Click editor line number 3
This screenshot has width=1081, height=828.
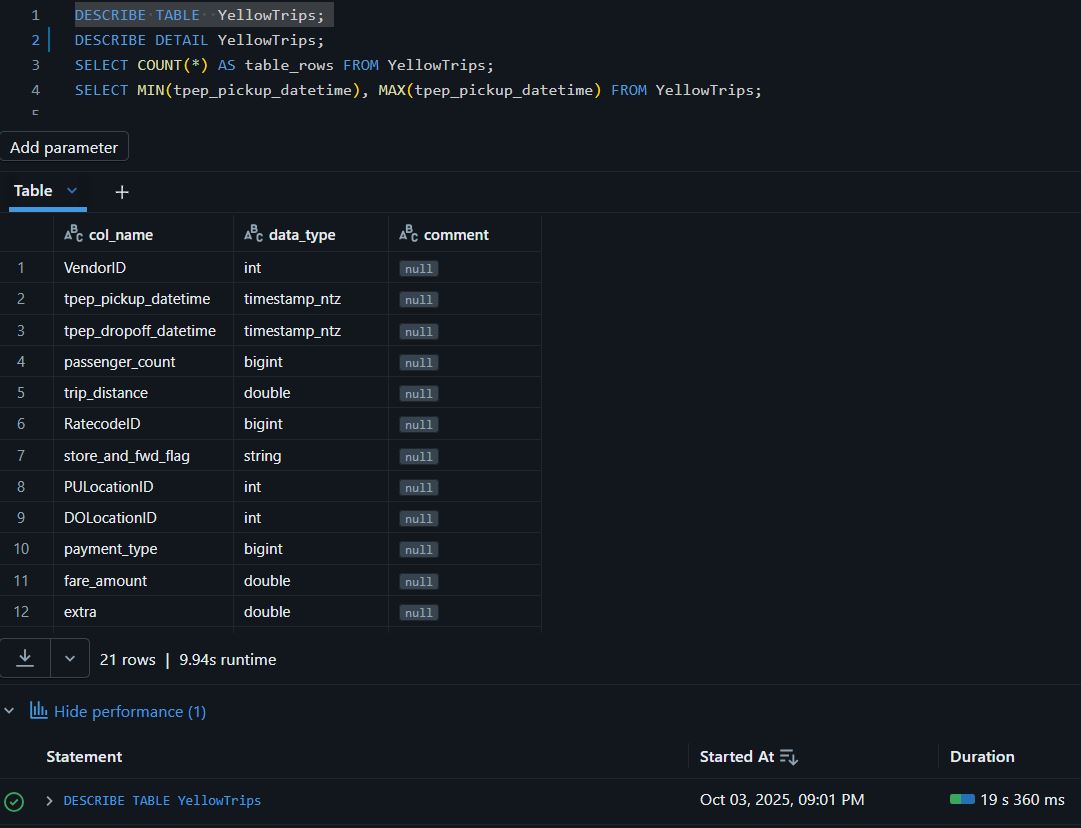(36, 65)
